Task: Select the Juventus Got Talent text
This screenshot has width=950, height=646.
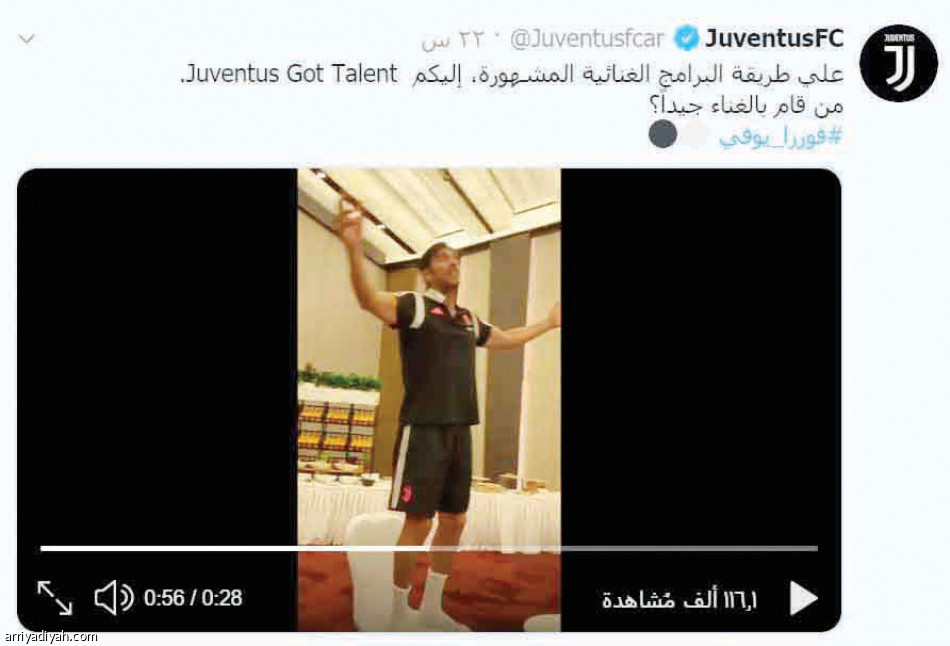Action: point(291,75)
